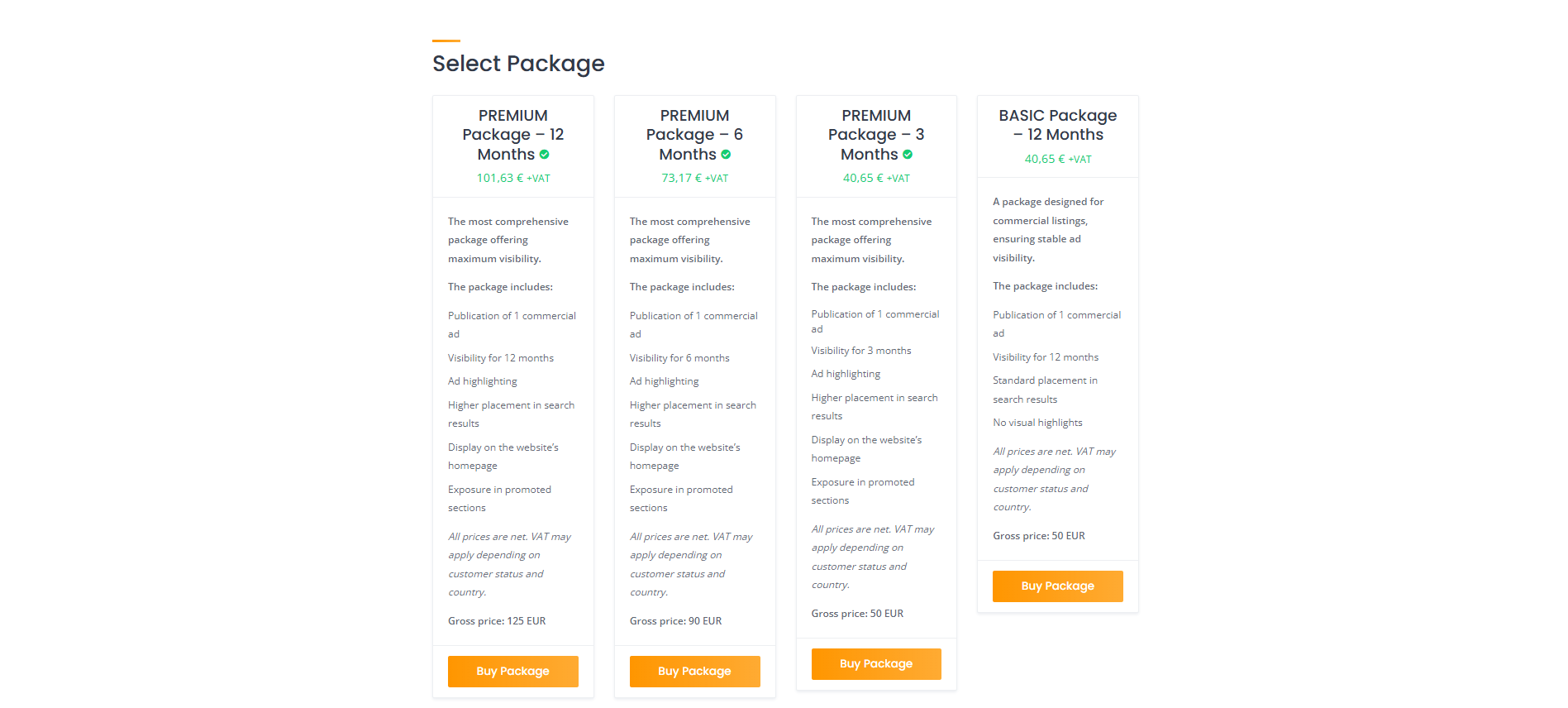
Task: Click green checkmark badge on Premium 12 Months
Action: 545,155
